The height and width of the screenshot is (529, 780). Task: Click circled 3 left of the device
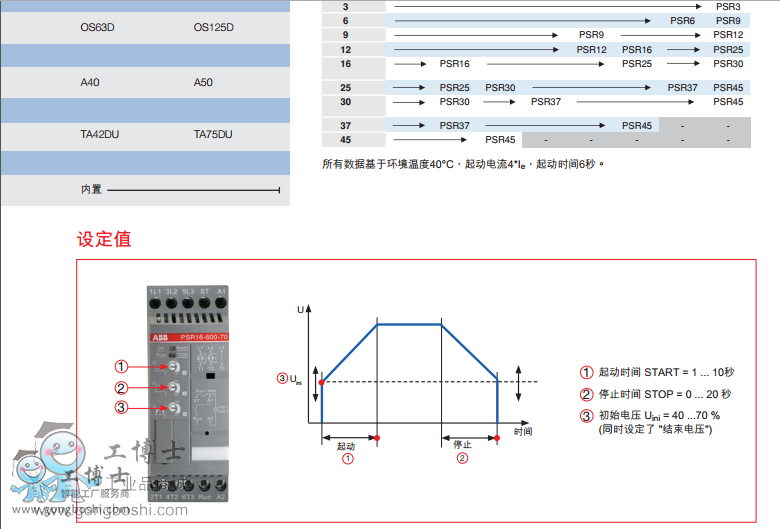pyautogui.click(x=121, y=407)
